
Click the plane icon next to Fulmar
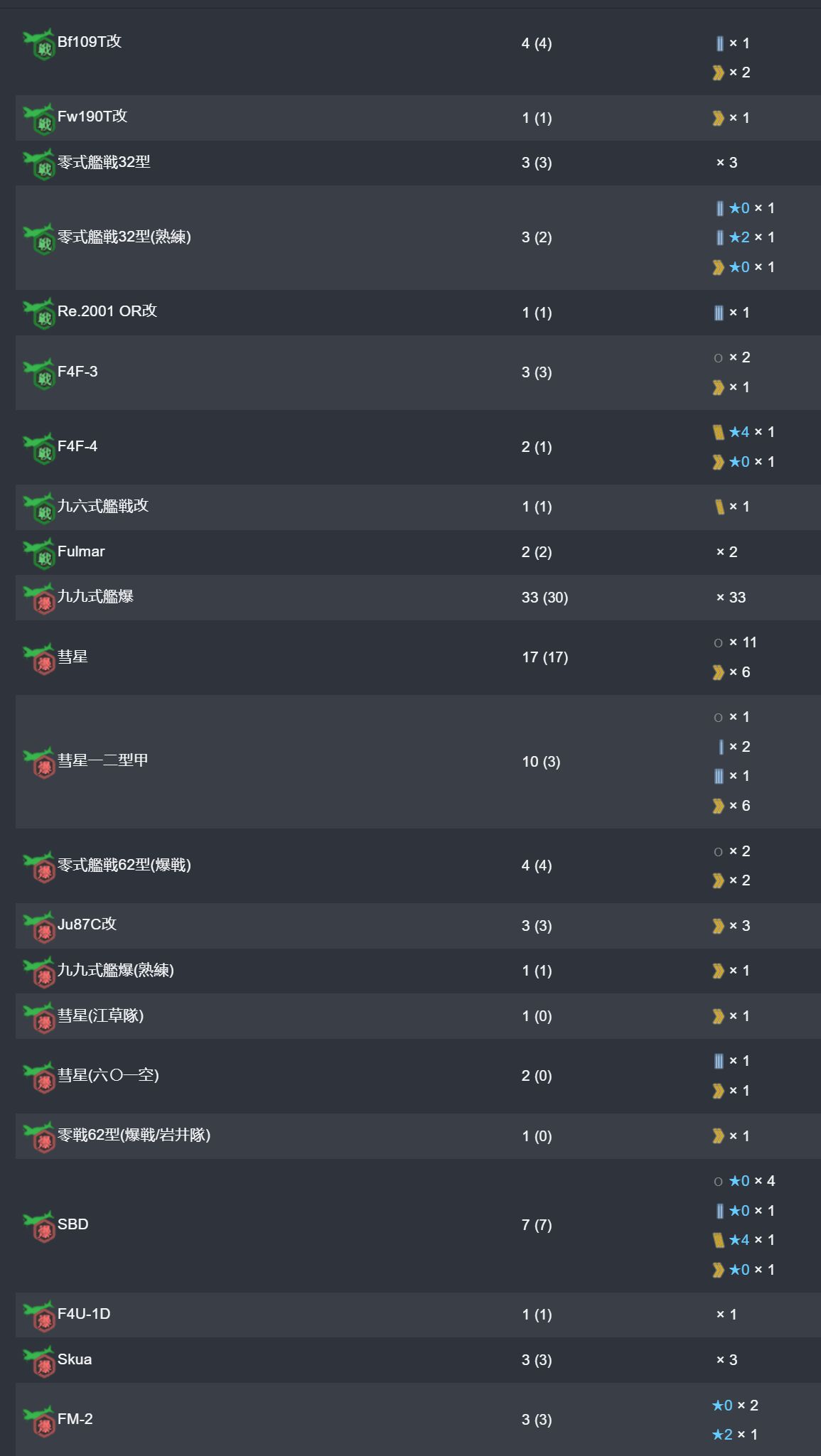click(x=39, y=553)
